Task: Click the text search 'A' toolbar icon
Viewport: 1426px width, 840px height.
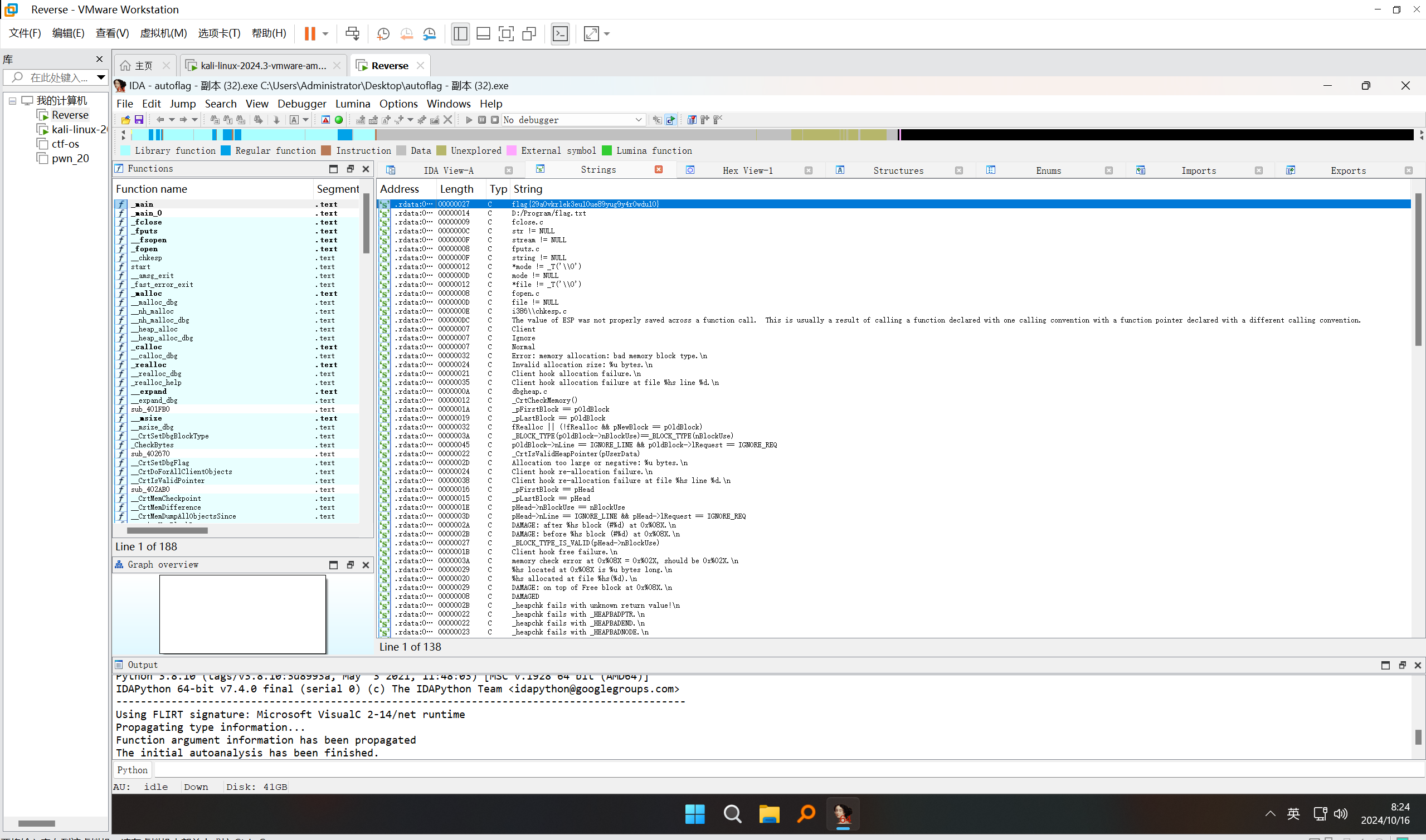Action: 294,119
